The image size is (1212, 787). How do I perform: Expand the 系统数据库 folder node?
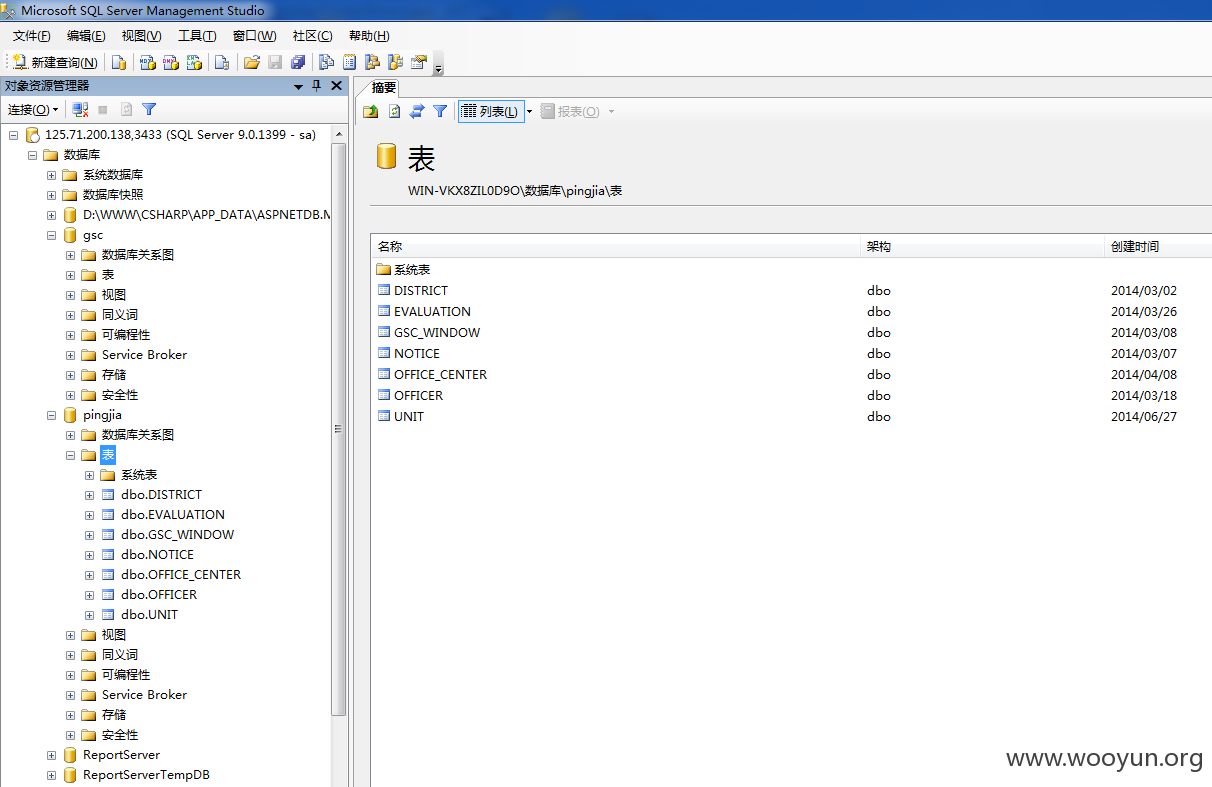point(51,175)
